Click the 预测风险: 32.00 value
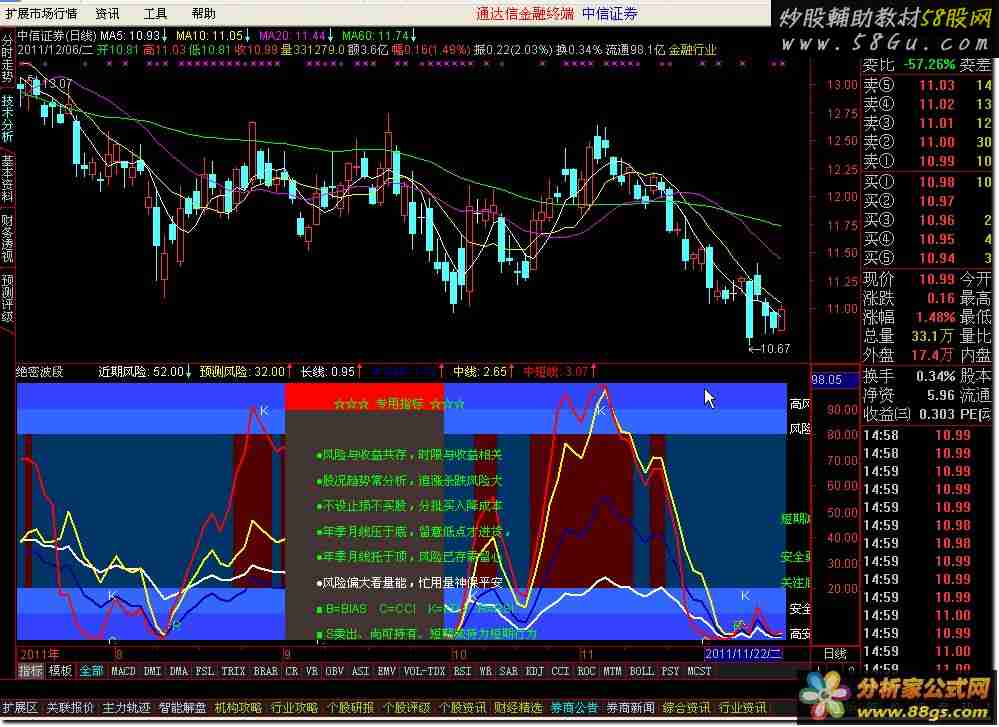Screen dimensions: 999x727 (247, 371)
